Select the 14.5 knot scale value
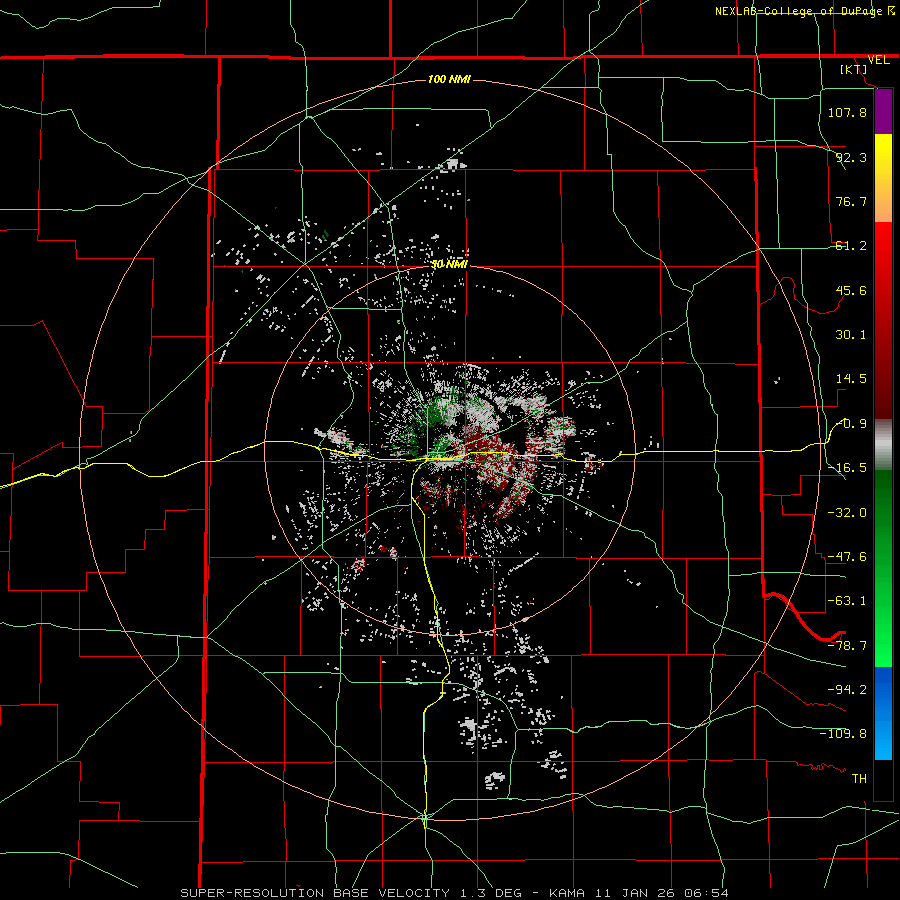900x900 pixels. (851, 379)
